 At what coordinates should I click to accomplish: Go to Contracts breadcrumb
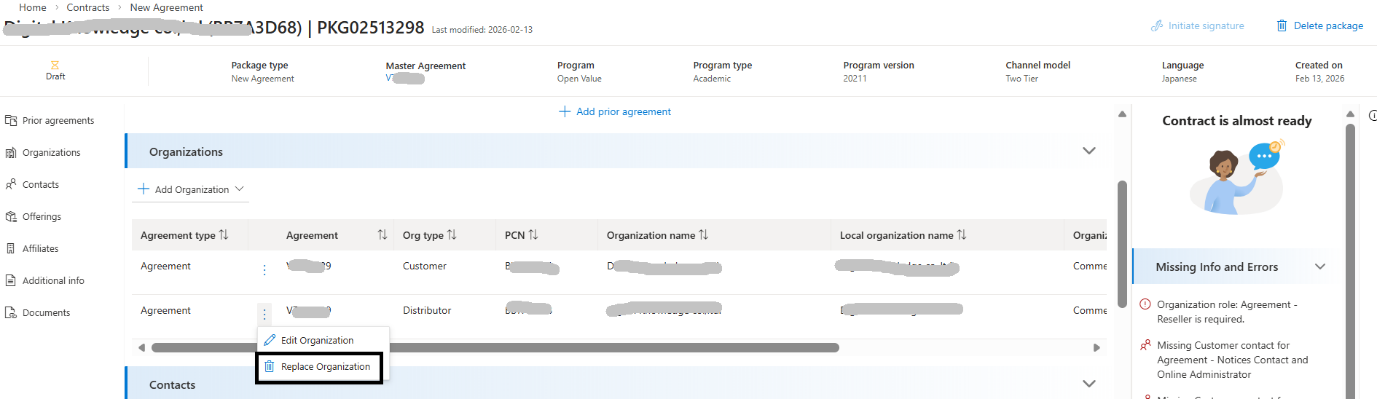88,7
